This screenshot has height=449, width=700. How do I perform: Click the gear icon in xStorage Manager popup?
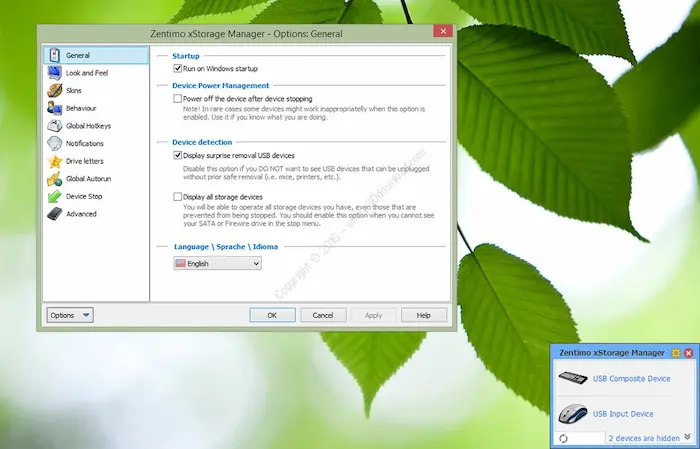pyautogui.click(x=676, y=353)
